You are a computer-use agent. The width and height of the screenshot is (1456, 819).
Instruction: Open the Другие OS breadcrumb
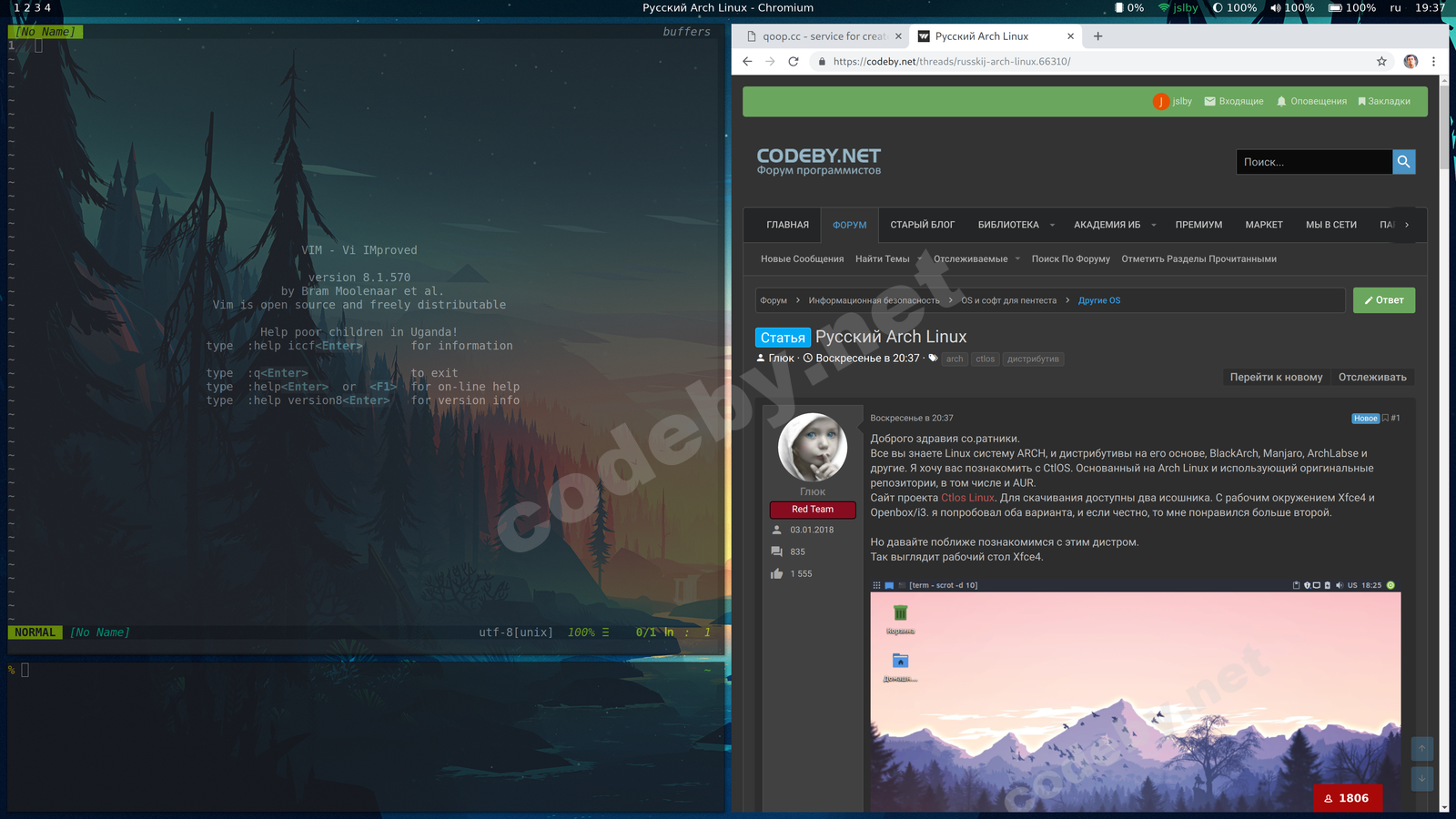click(x=1099, y=300)
